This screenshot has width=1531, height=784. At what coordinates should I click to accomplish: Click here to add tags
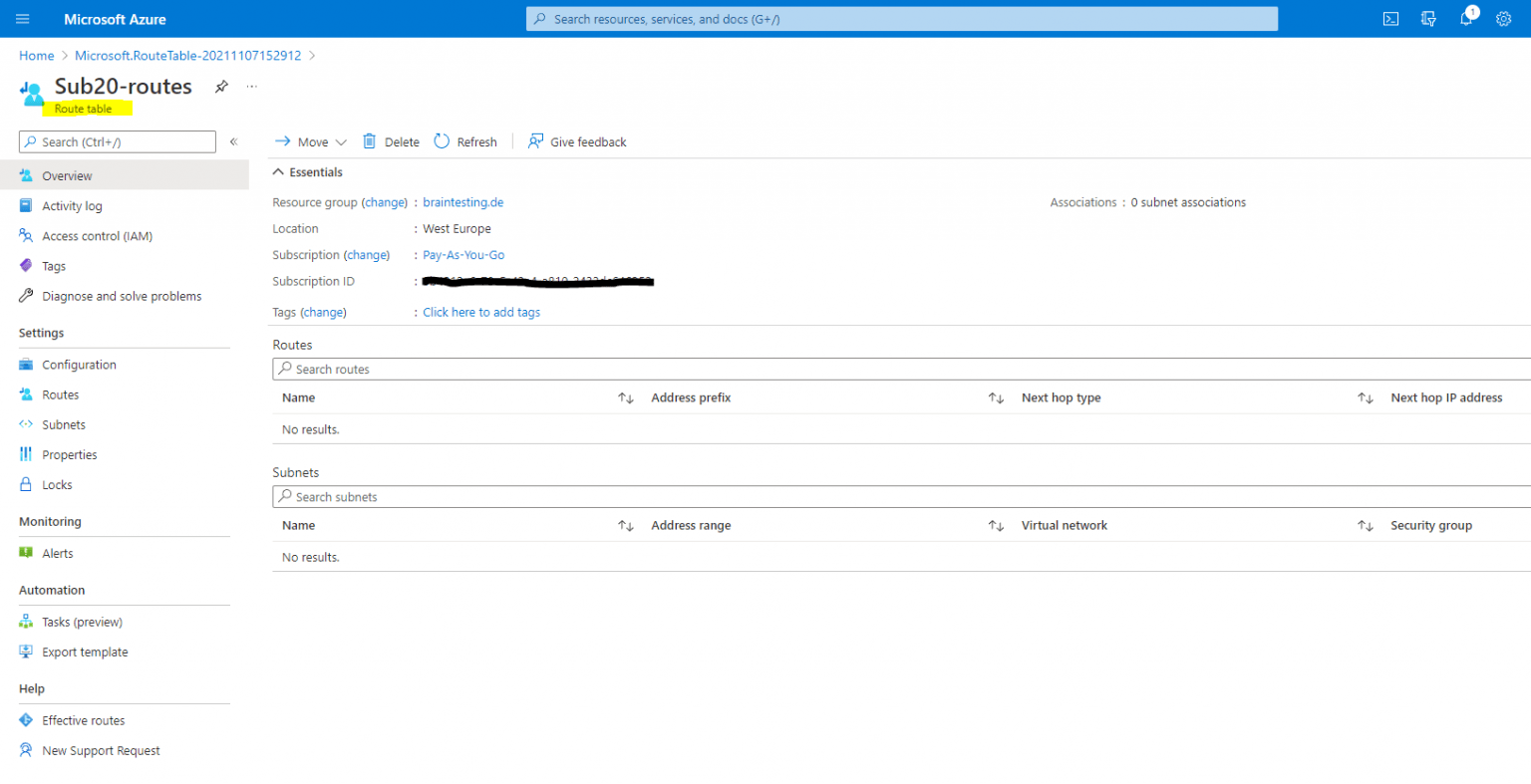(x=480, y=312)
